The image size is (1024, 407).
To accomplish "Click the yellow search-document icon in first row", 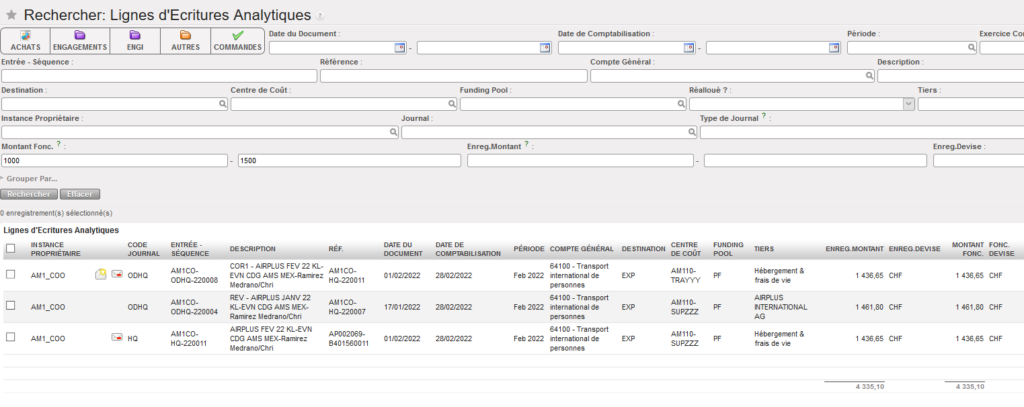I will coord(100,274).
